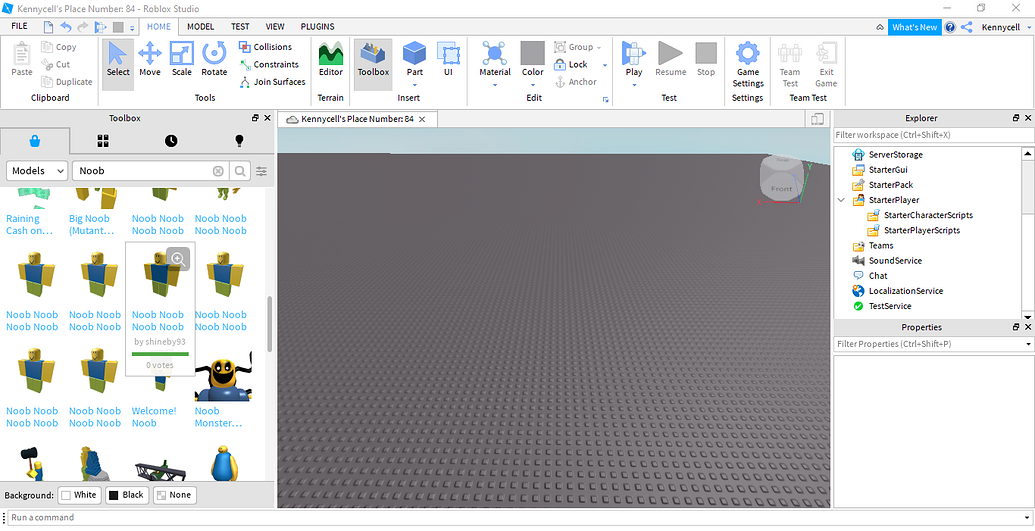The image size is (1035, 531).
Task: Click the Resume test button
Action: coord(671,59)
